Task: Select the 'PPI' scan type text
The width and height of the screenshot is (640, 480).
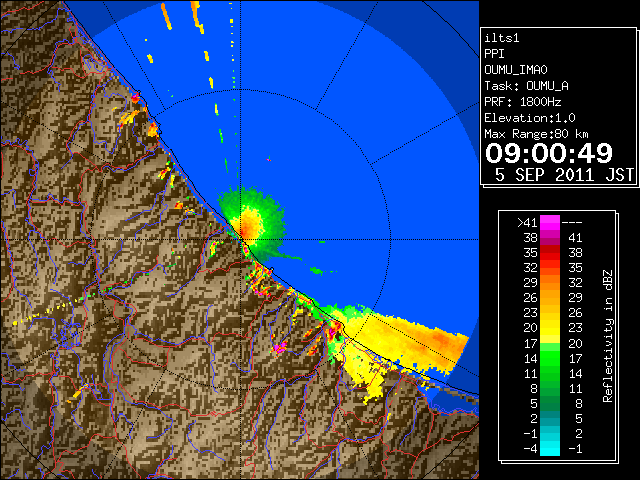Action: [x=494, y=54]
